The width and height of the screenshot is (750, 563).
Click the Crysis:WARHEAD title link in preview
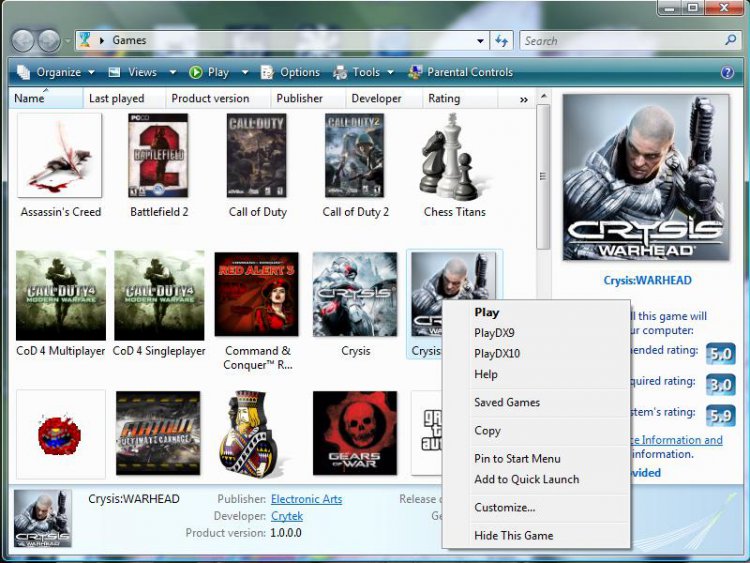click(647, 280)
